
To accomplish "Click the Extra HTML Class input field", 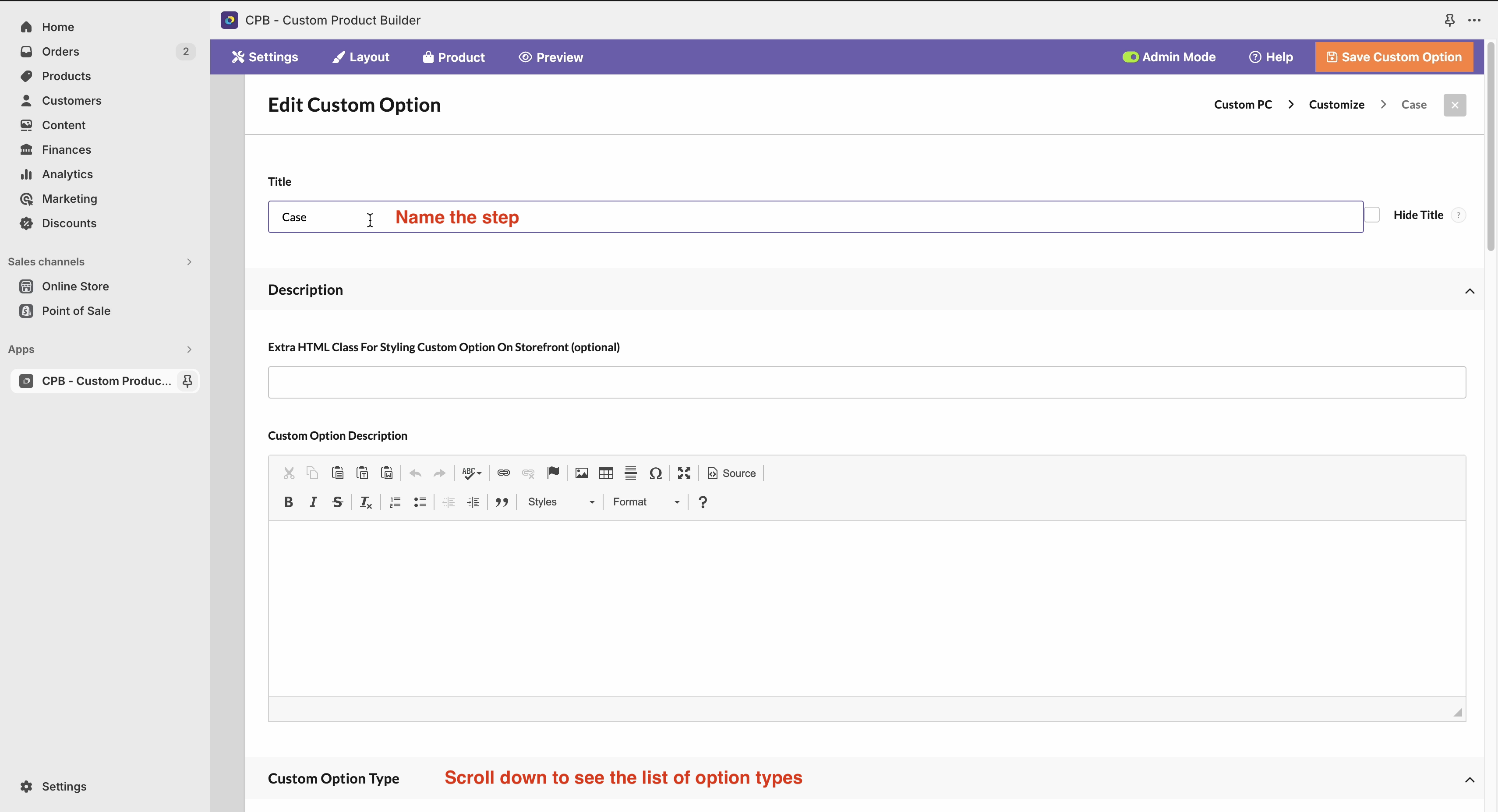I will [x=866, y=382].
